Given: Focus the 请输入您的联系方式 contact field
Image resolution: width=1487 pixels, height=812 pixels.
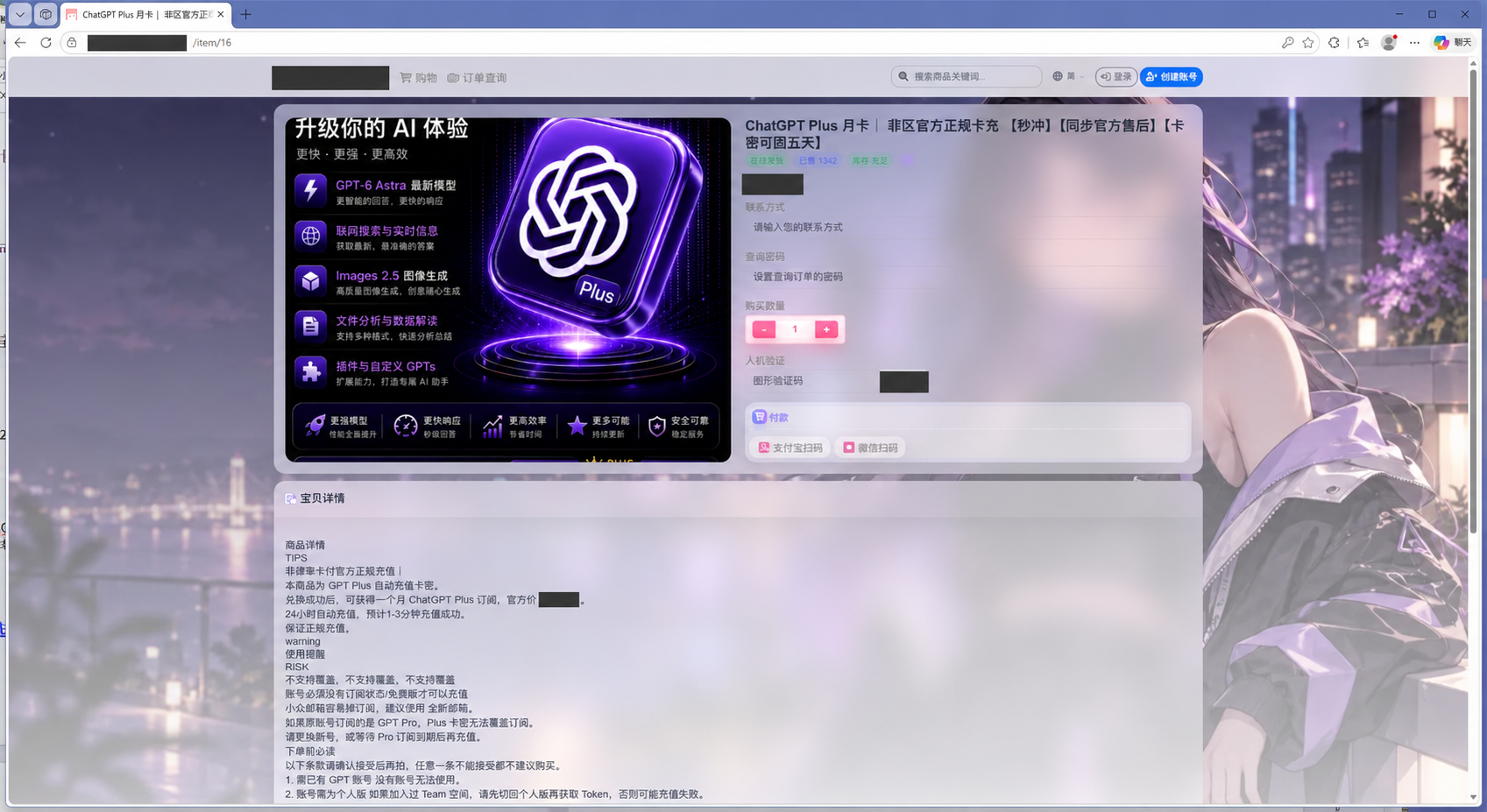Looking at the screenshot, I should coord(967,227).
